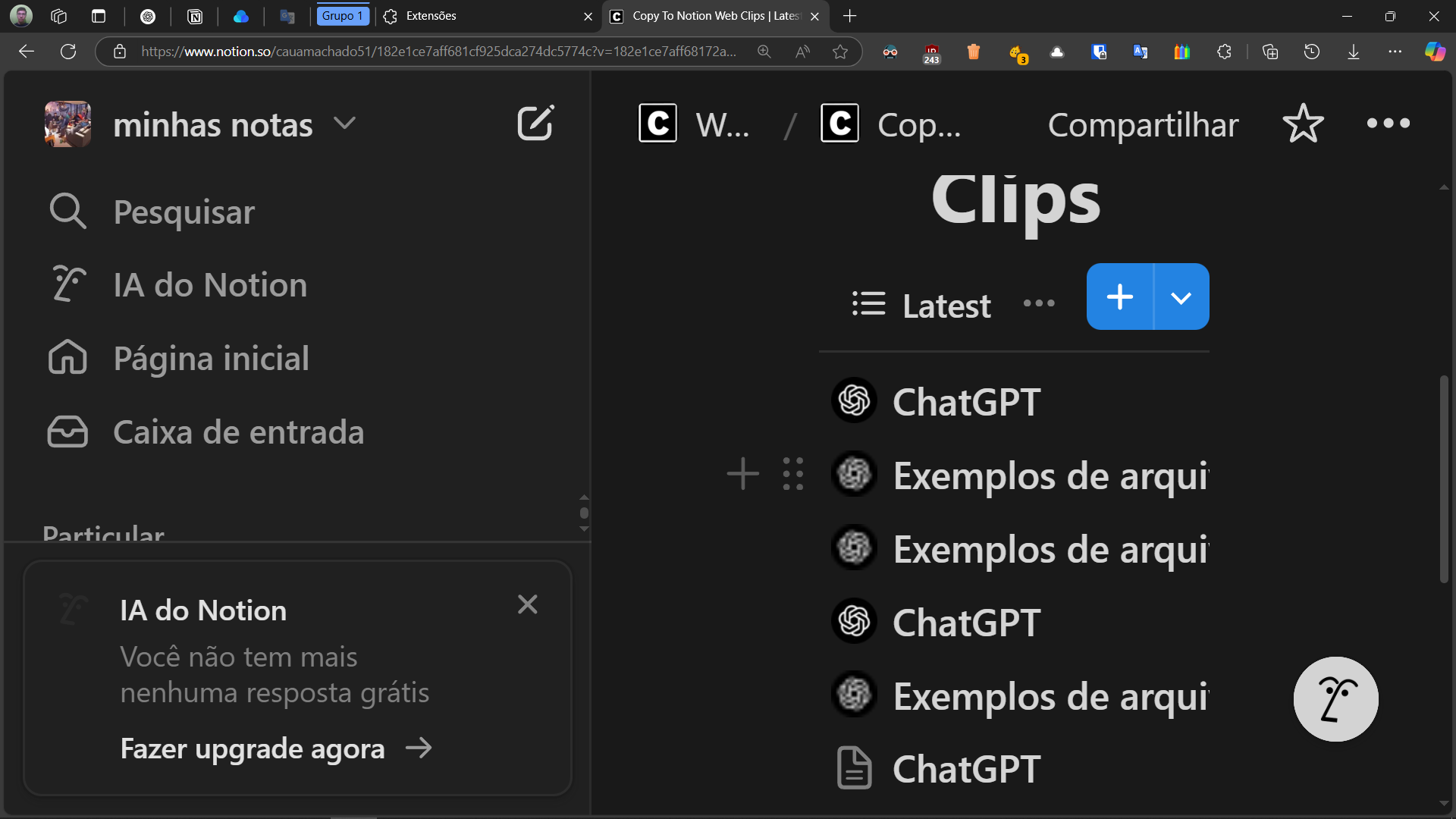
Task: Open the page options three-dots menu
Action: pos(1388,123)
